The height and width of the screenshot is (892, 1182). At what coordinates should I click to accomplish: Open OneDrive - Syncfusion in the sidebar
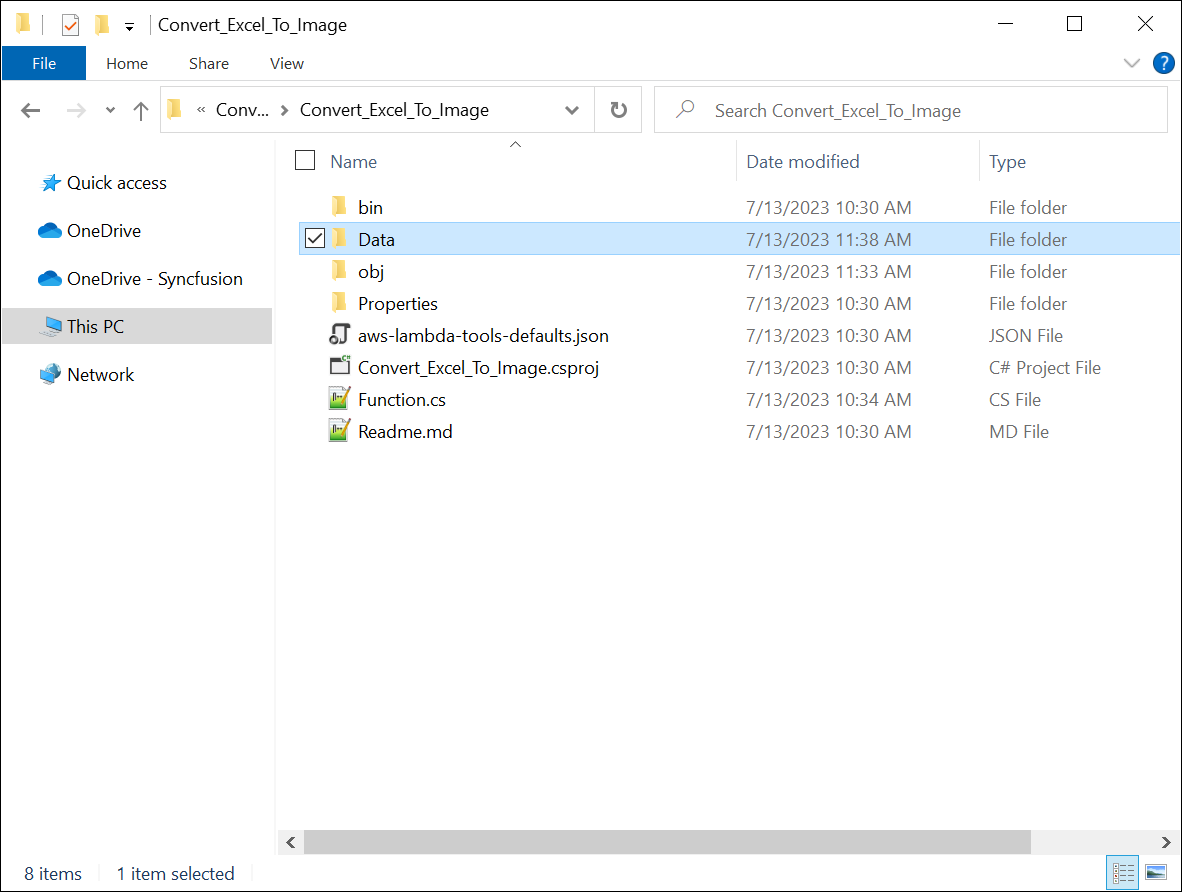pyautogui.click(x=154, y=279)
